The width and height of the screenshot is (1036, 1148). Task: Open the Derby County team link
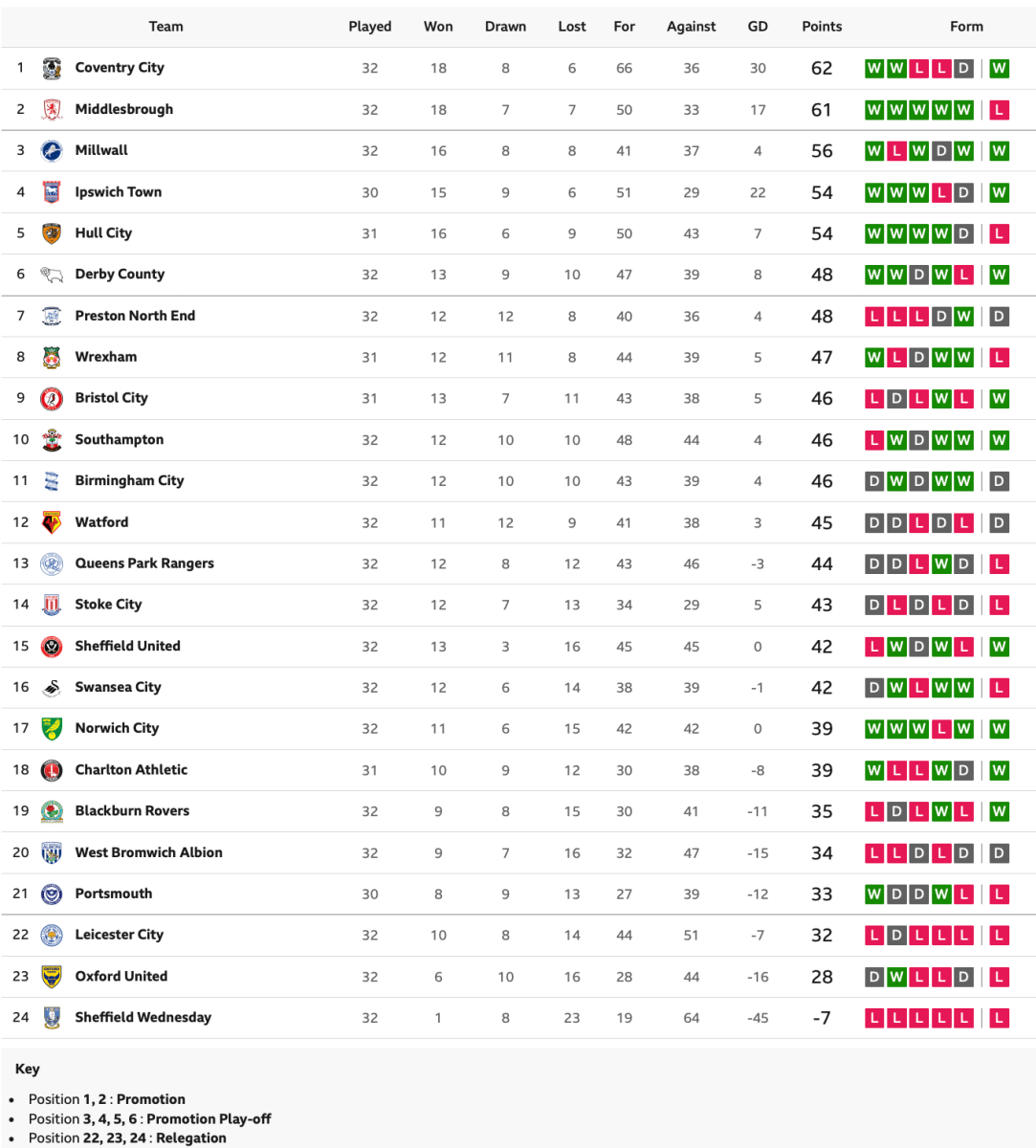click(x=120, y=274)
